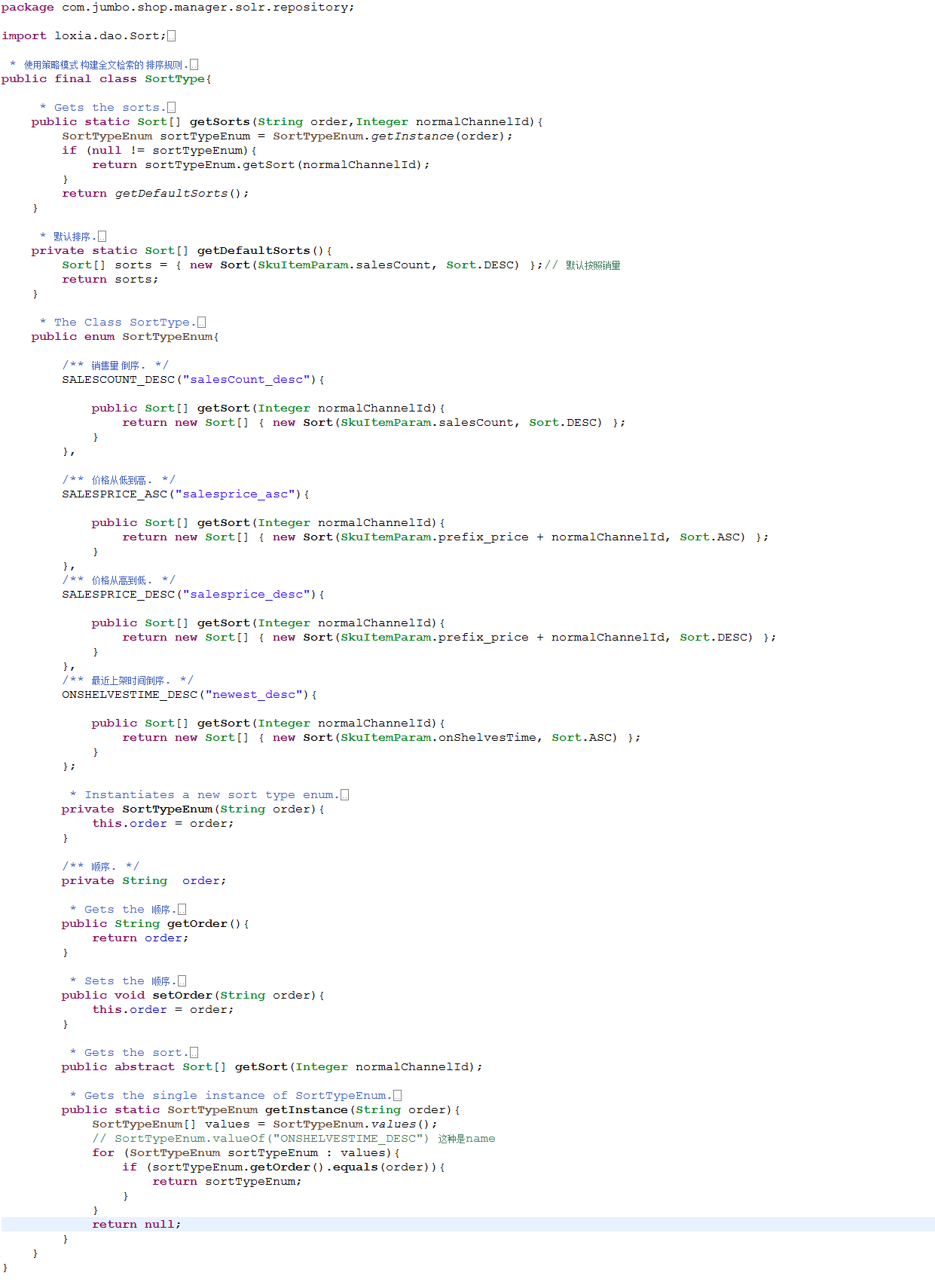This screenshot has height=1288, width=935.
Task: Click the '价格从低到高' comment
Action: [118, 480]
